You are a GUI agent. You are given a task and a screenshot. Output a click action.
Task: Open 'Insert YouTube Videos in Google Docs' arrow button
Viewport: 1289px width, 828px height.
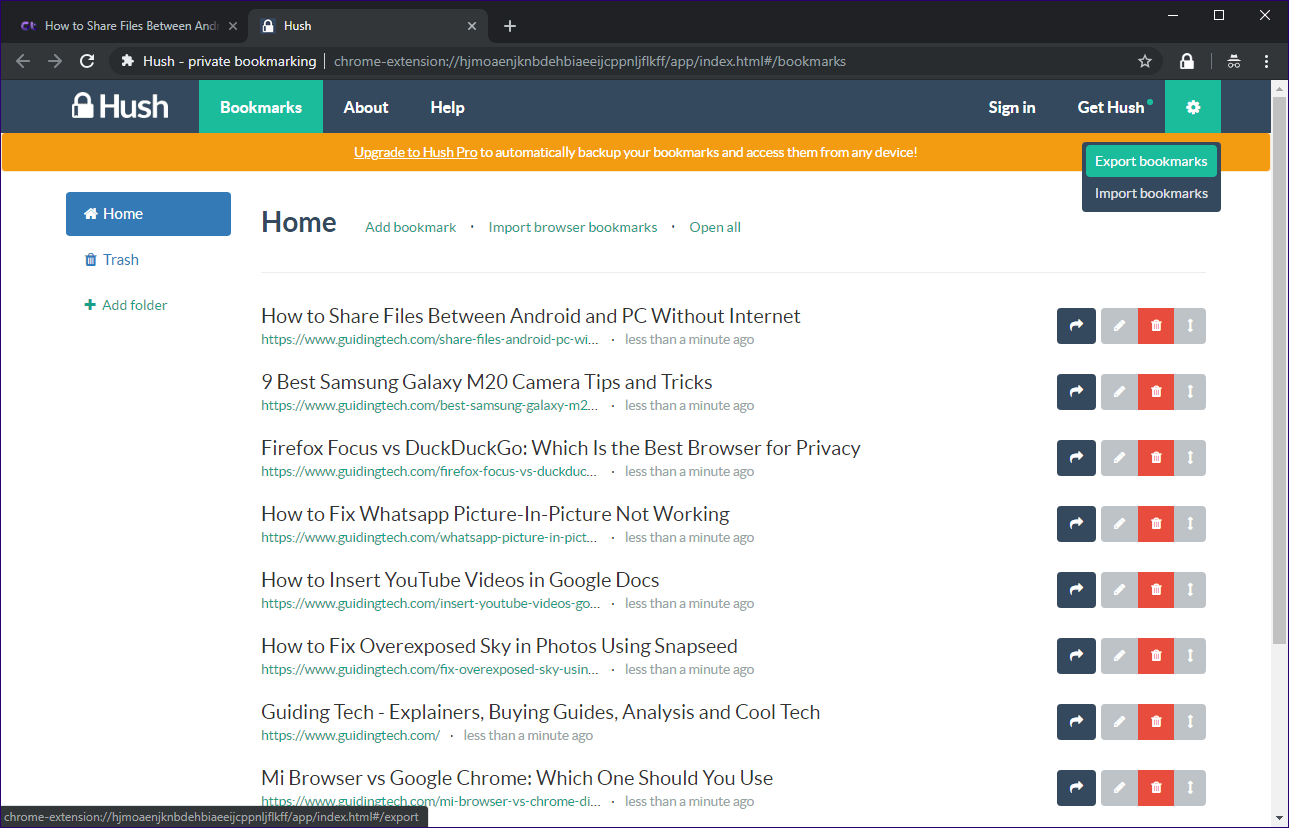tap(1076, 590)
